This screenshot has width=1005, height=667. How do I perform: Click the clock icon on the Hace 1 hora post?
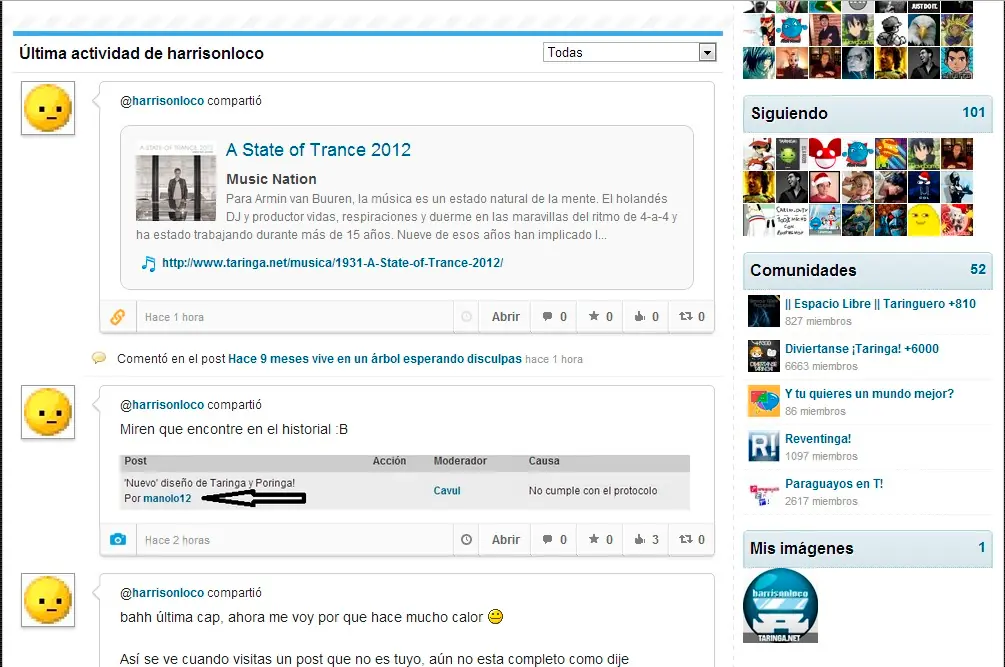467,317
